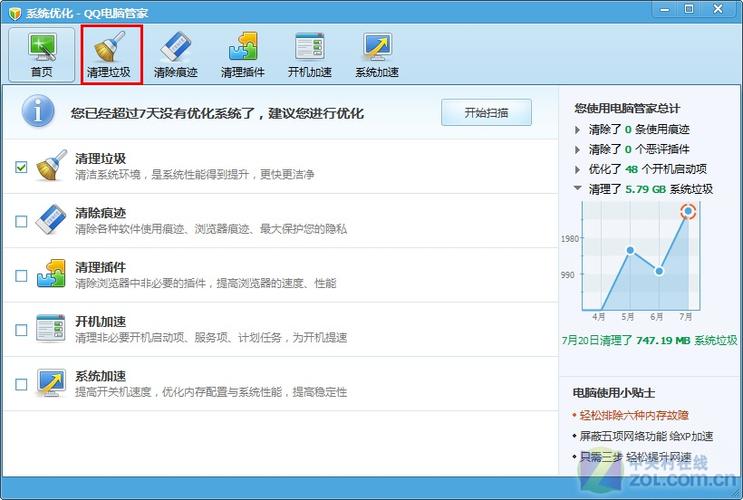Image resolution: width=743 pixels, height=500 pixels.
Task: Maximize the QQ电脑管家 window
Action: [x=689, y=9]
